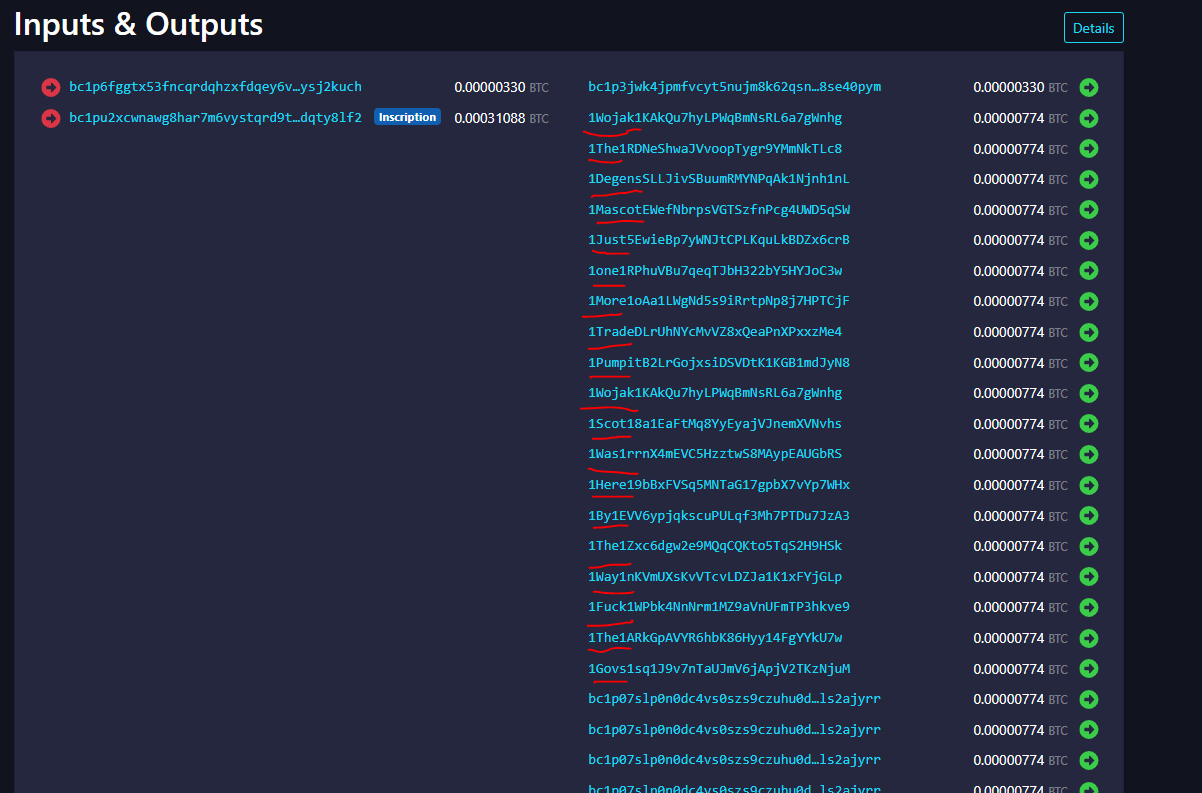
Task: Open output address bc1p3jwk4jpmfvcyt5
Action: 734,87
